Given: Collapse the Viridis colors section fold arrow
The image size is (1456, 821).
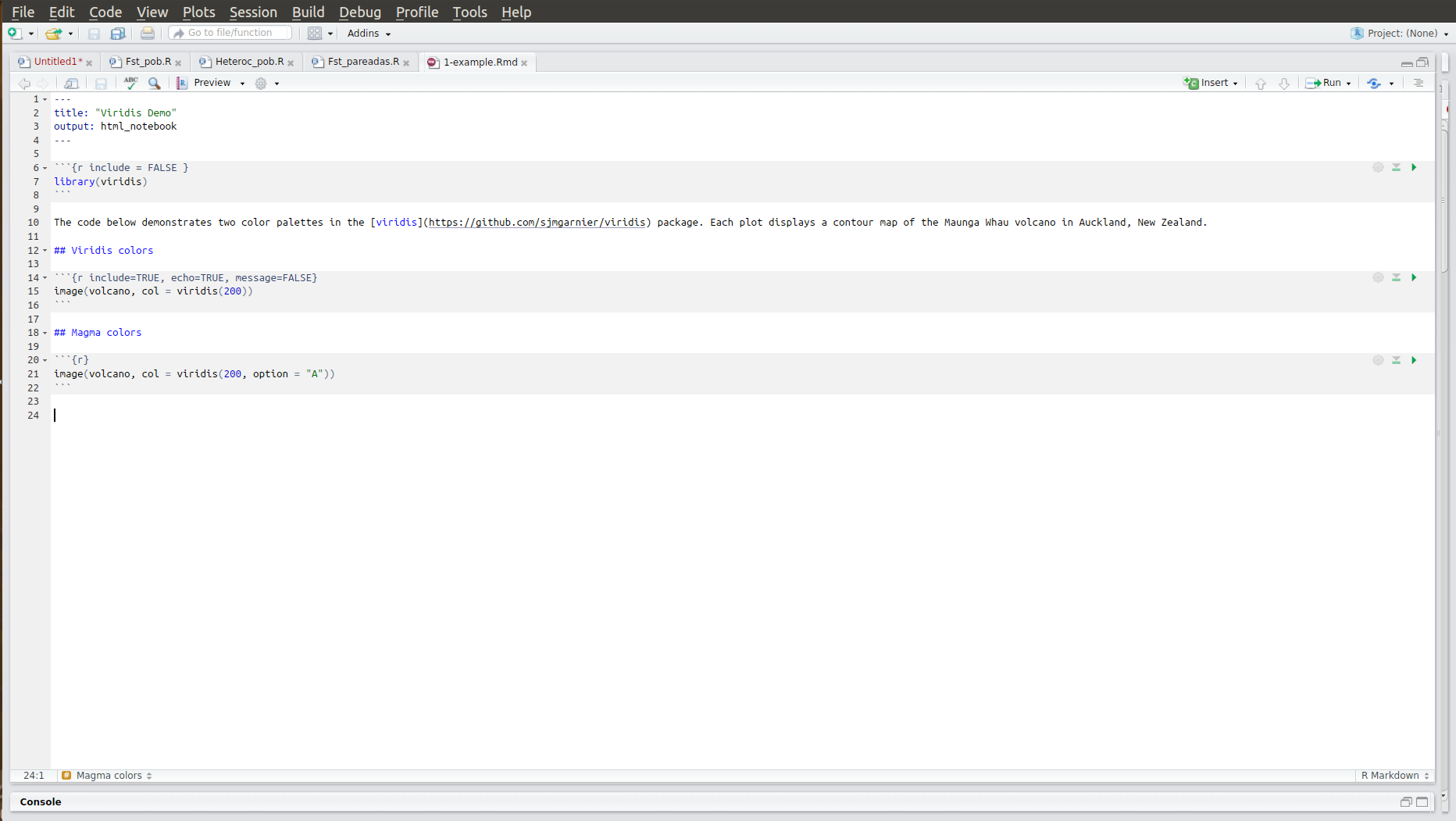Looking at the screenshot, I should click(x=45, y=251).
